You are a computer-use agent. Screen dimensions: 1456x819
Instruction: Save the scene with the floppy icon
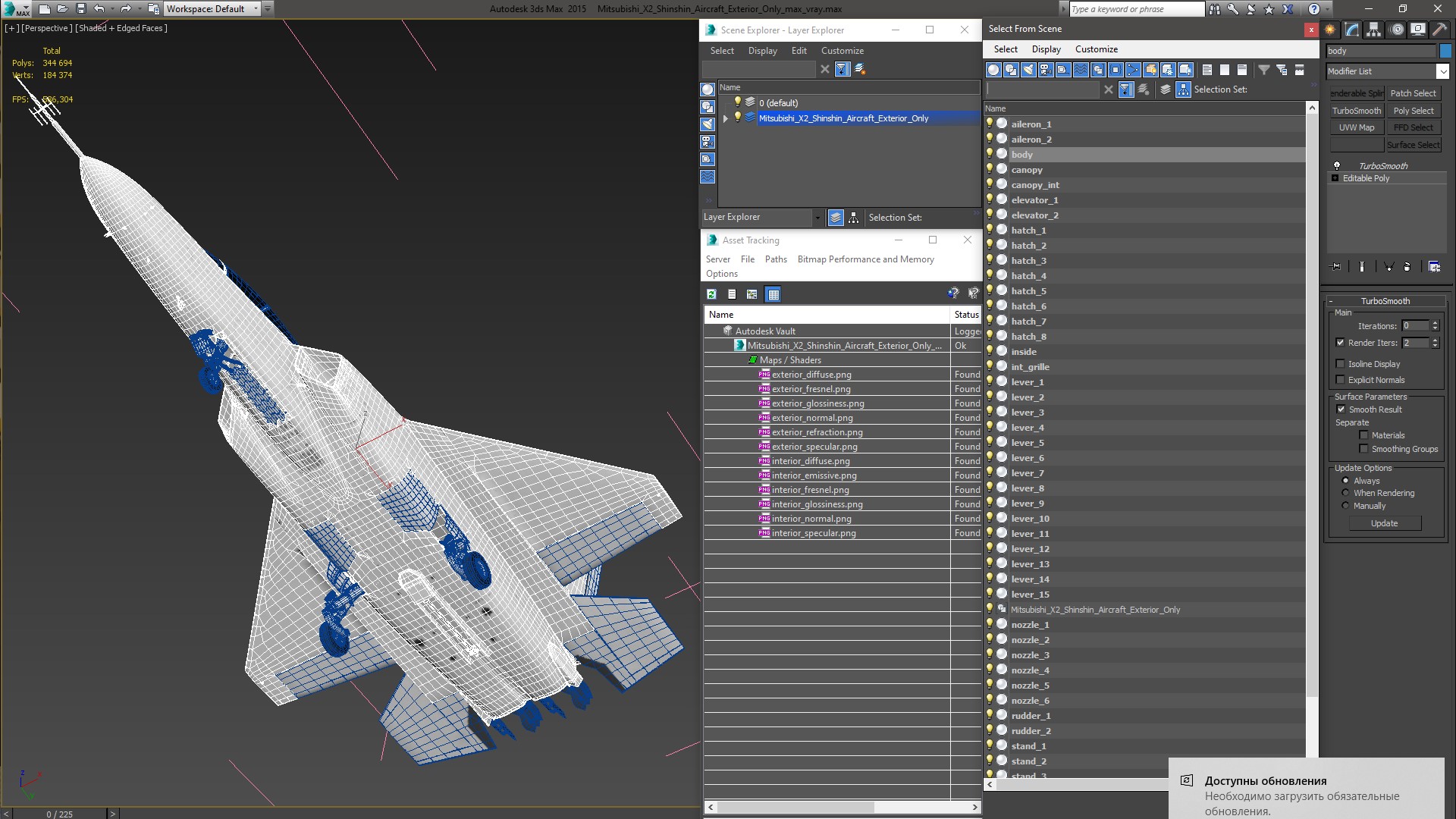81,9
